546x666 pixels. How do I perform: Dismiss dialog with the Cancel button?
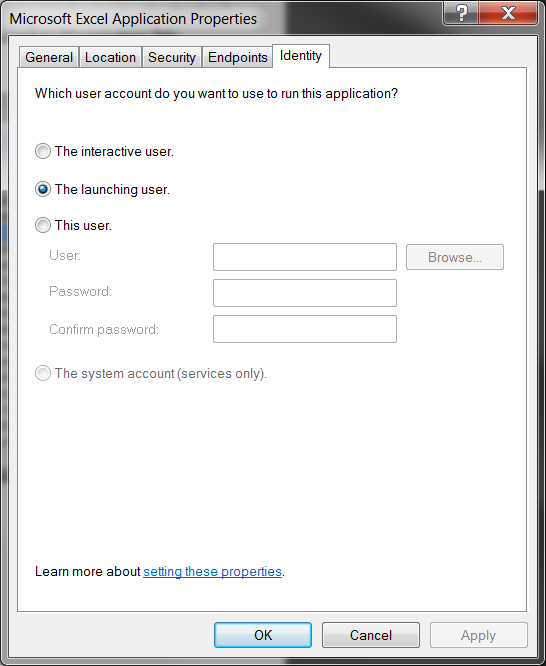[371, 635]
